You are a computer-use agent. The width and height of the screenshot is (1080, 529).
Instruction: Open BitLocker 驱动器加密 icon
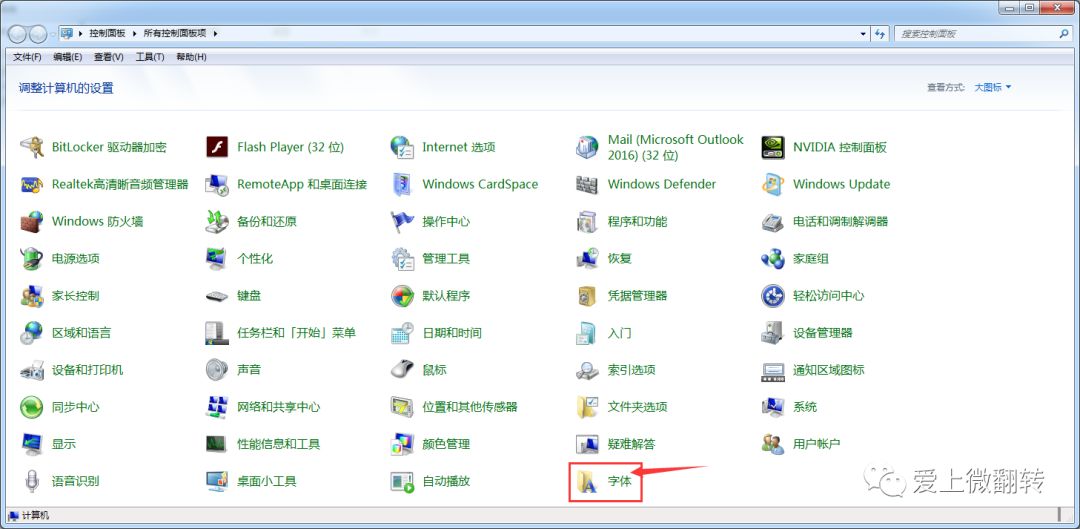click(x=32, y=147)
